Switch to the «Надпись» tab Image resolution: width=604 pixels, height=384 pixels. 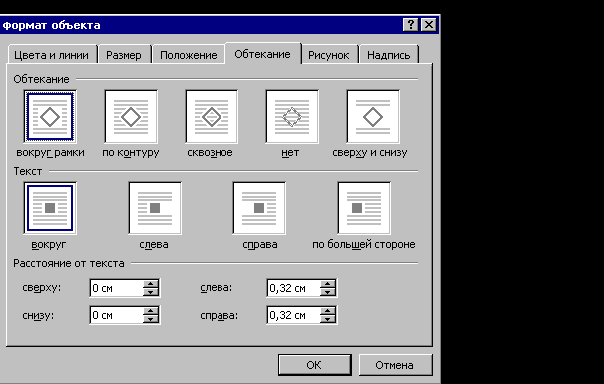tap(388, 55)
